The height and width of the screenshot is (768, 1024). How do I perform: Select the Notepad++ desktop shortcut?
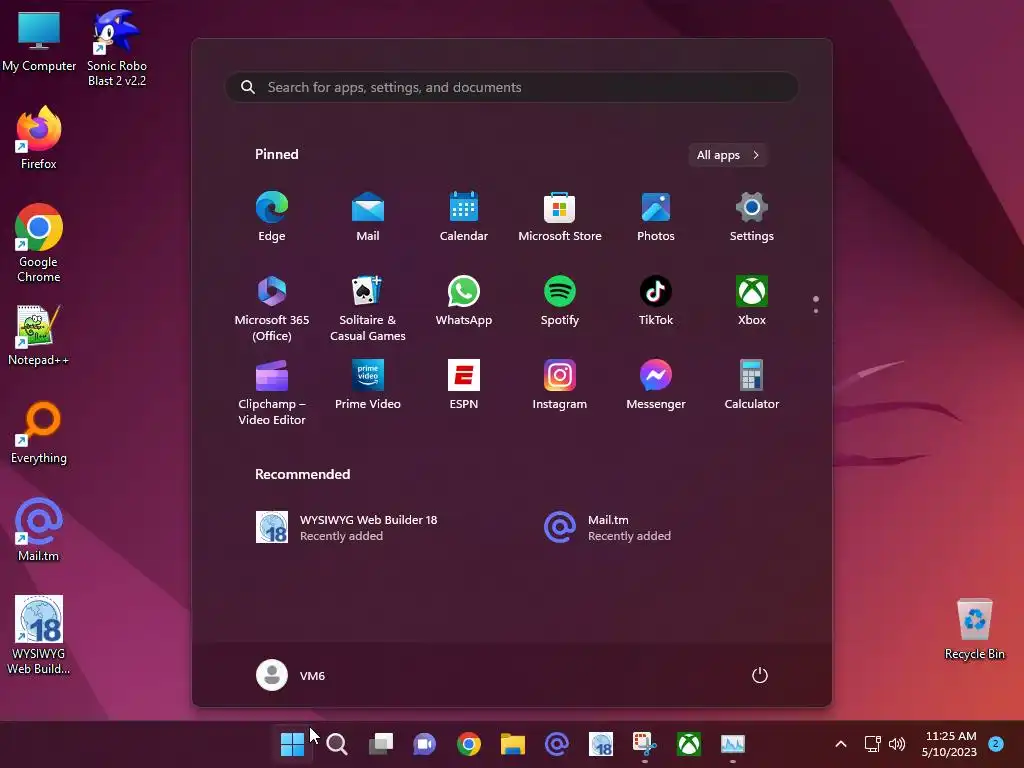(39, 335)
